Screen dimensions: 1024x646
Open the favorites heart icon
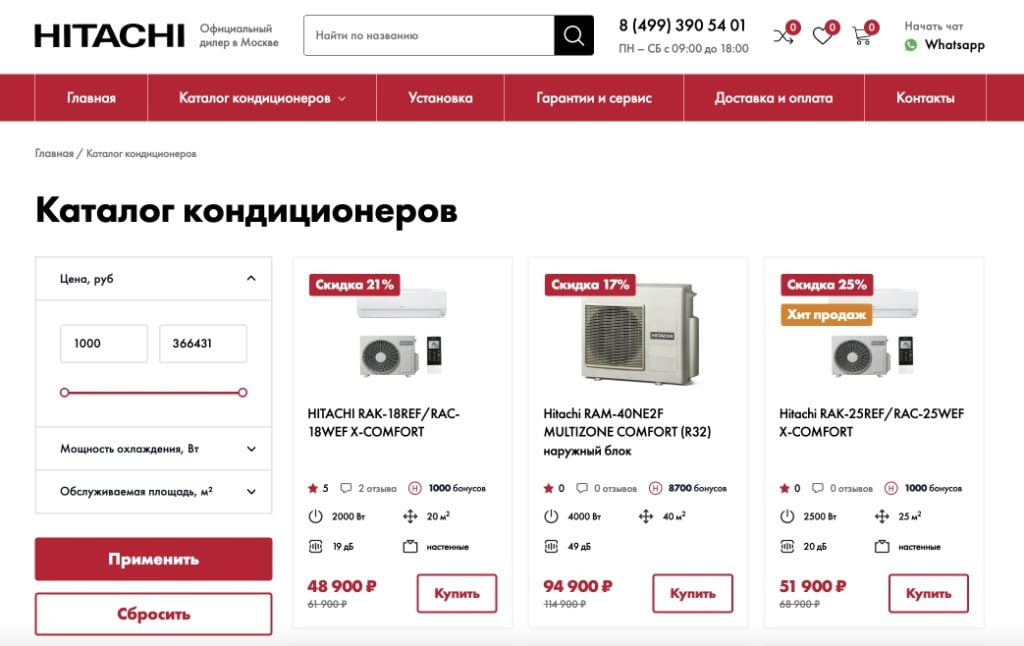pyautogui.click(x=822, y=35)
